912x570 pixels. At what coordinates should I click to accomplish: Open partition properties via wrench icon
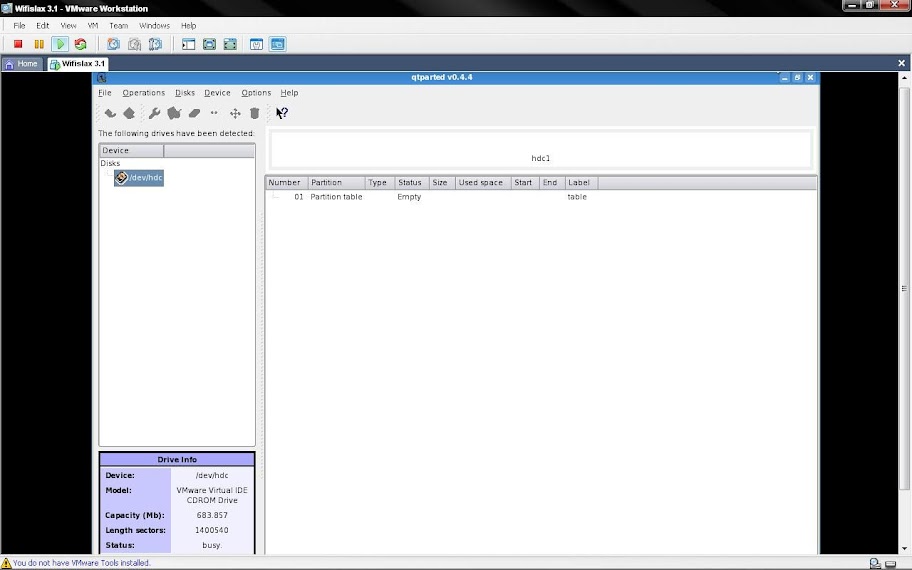pos(154,113)
